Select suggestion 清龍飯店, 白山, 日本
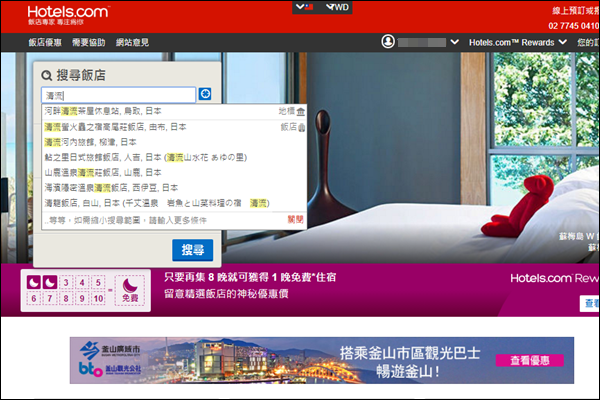Image resolution: width=600 pixels, height=400 pixels. (x=174, y=203)
